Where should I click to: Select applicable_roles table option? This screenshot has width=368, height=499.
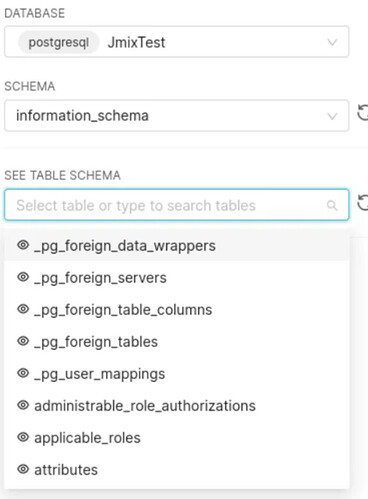coord(177,438)
